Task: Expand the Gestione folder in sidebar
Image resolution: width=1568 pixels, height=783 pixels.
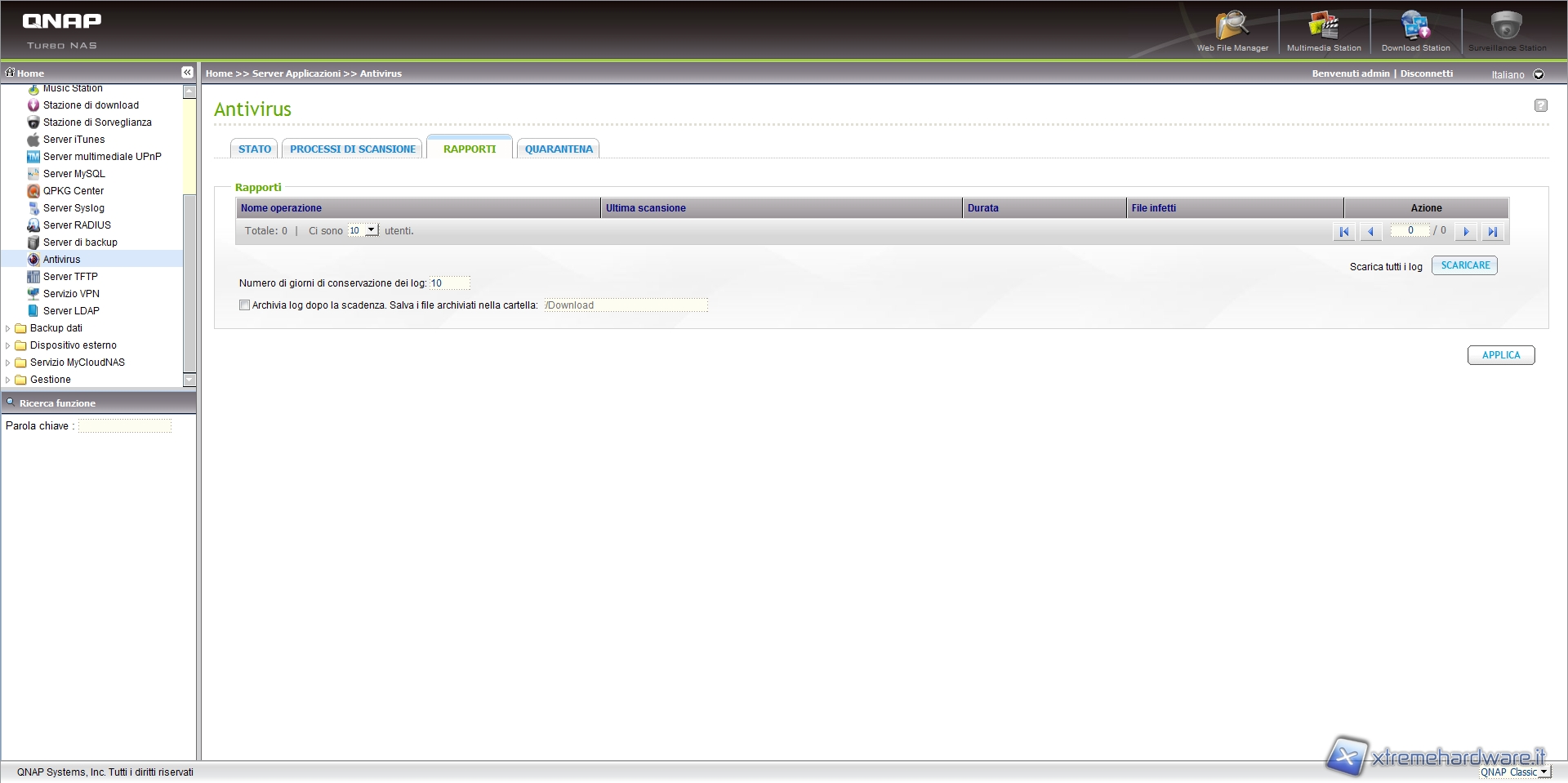Action: [8, 380]
